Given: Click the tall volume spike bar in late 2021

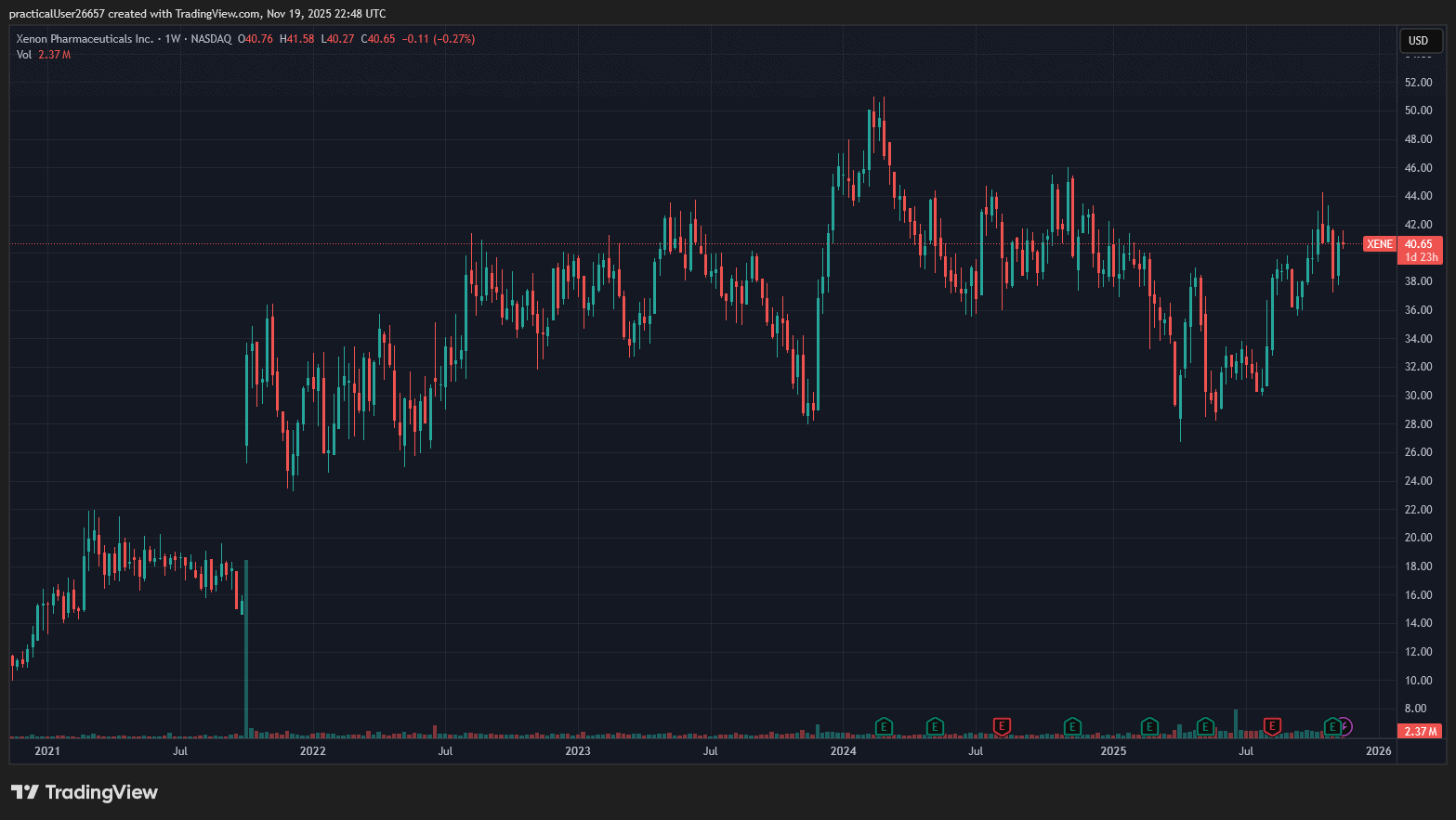Looking at the screenshot, I should point(246,650).
